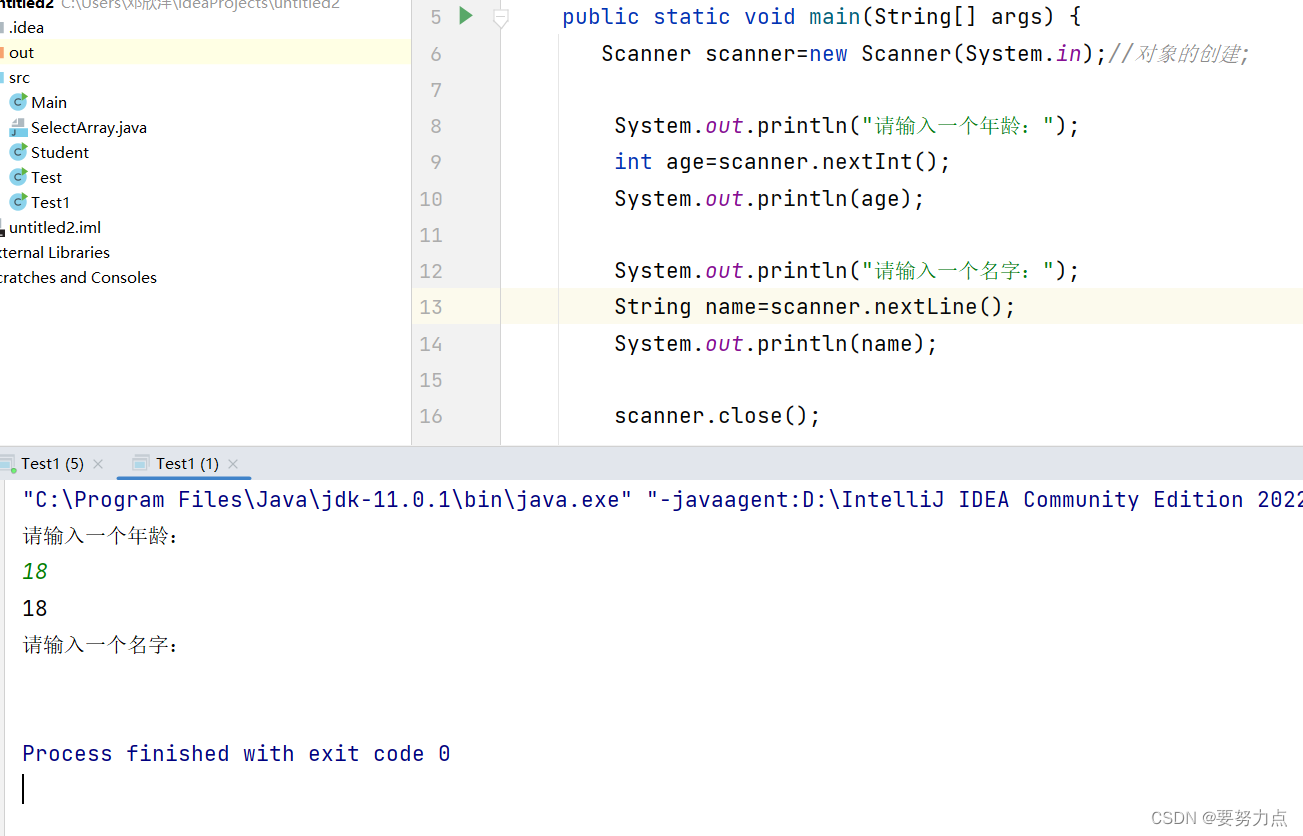
Task: Select the .idea folder in project tree
Action: point(26,27)
